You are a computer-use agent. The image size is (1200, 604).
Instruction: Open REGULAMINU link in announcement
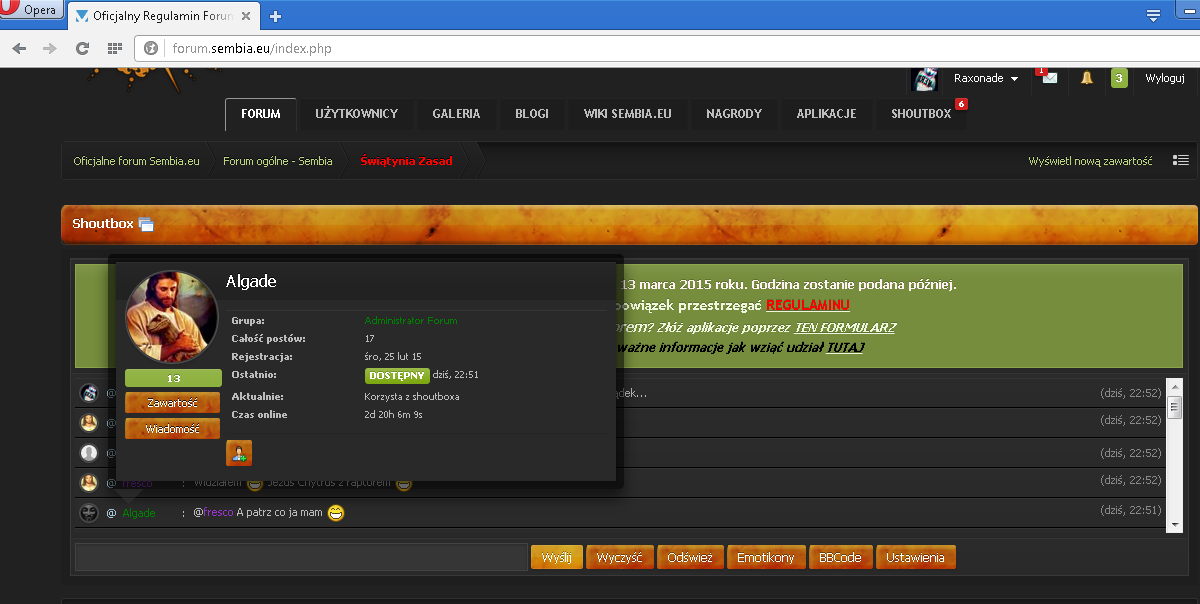click(x=808, y=305)
